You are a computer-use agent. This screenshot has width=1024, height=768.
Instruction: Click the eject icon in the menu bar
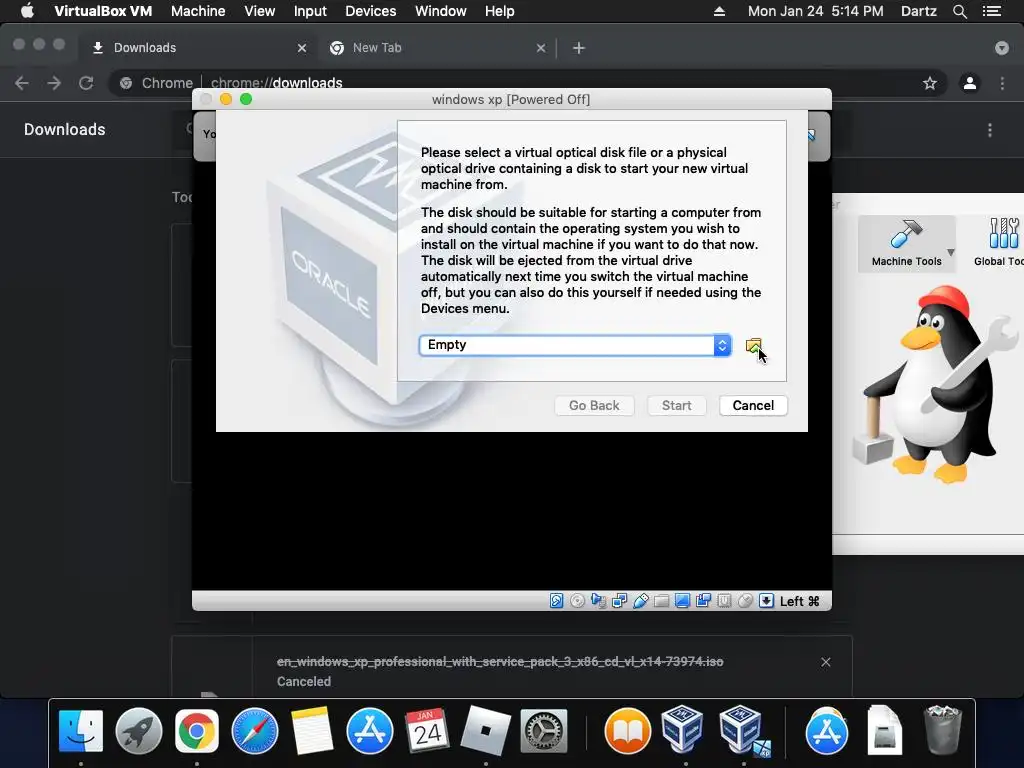coord(719,11)
